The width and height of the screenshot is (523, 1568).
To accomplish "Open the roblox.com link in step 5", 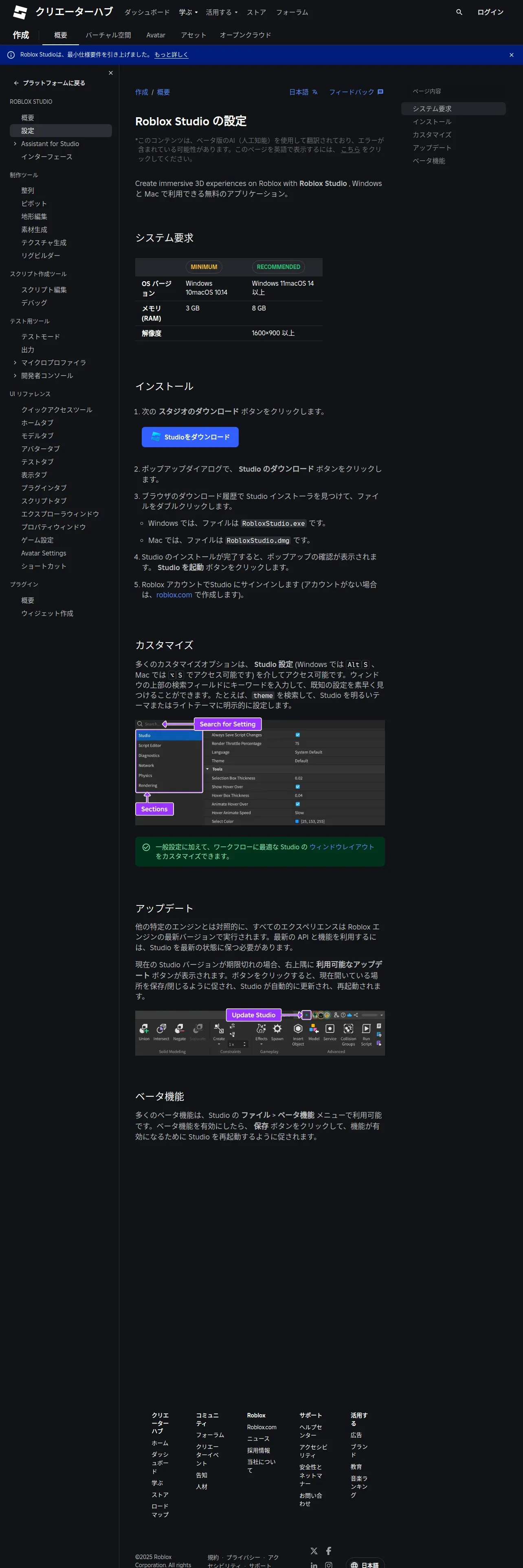I will click(174, 595).
